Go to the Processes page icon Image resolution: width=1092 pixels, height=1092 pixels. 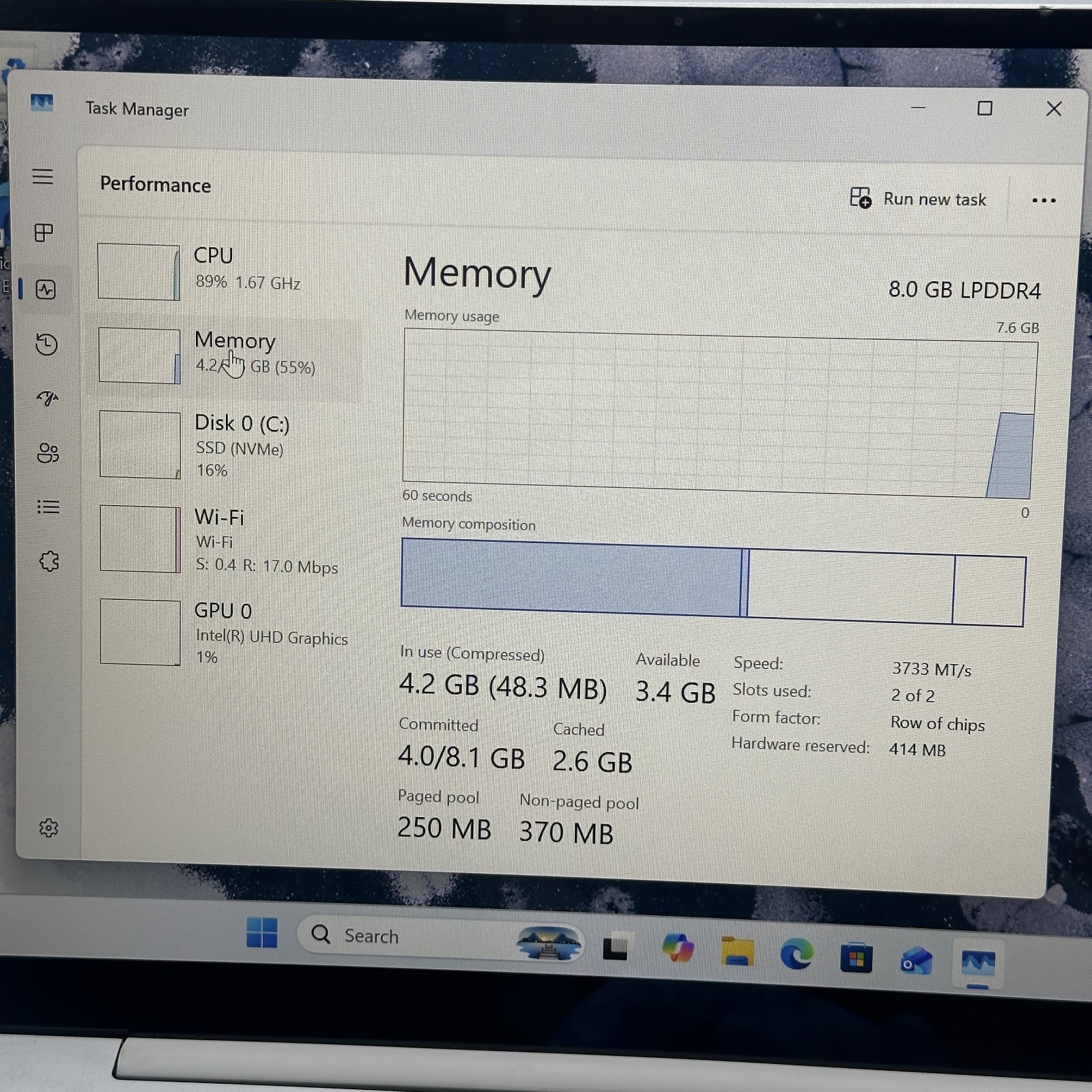coord(44,233)
